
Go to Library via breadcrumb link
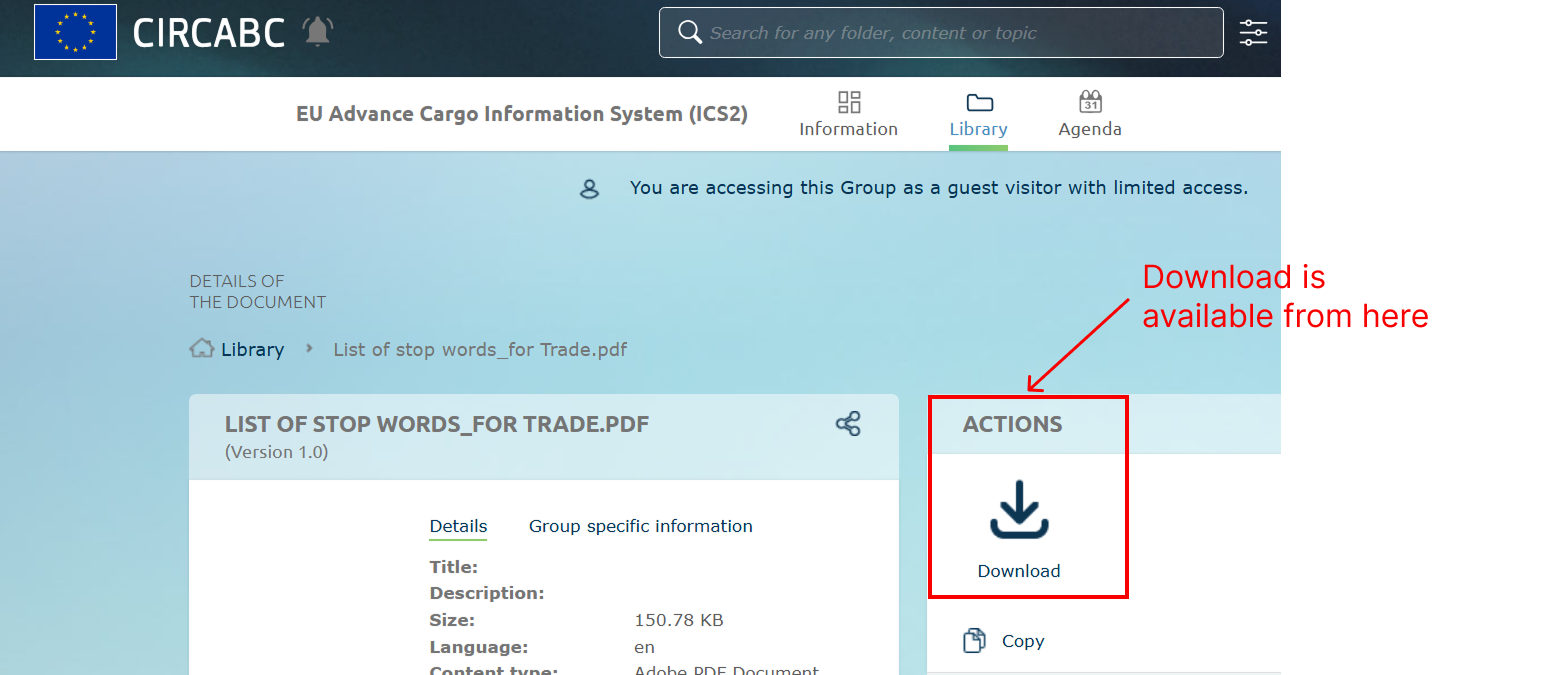point(252,349)
